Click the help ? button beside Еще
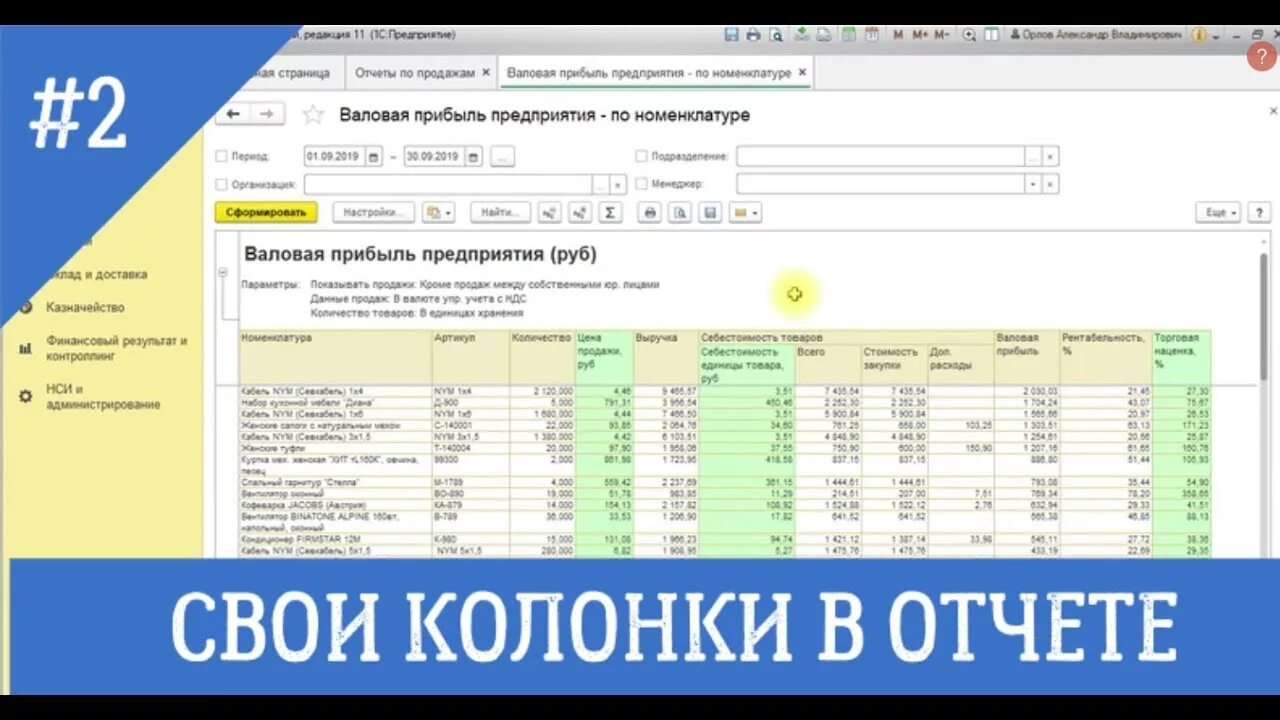1280x720 pixels. point(1259,212)
